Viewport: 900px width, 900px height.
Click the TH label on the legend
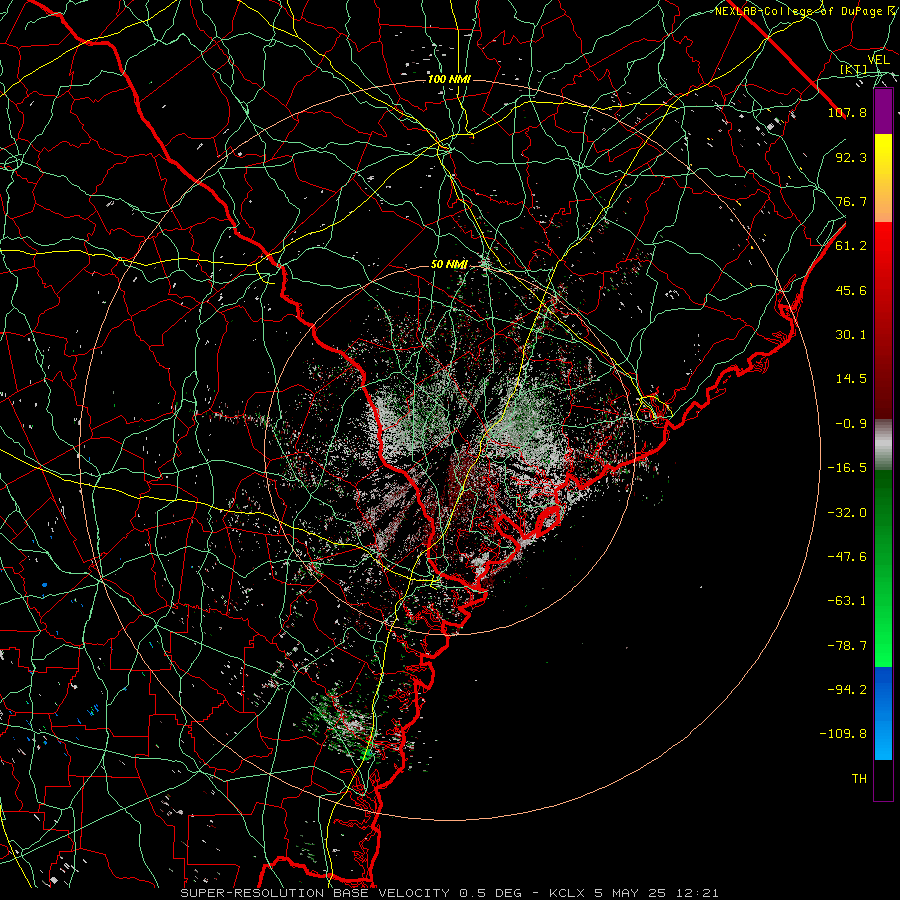859,779
